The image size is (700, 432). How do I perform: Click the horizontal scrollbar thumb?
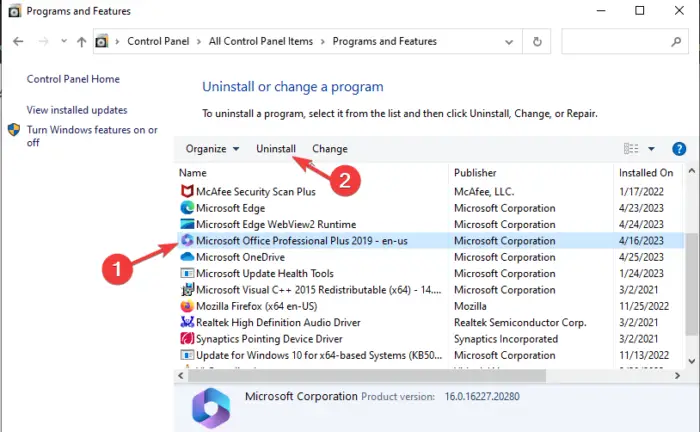[367, 376]
